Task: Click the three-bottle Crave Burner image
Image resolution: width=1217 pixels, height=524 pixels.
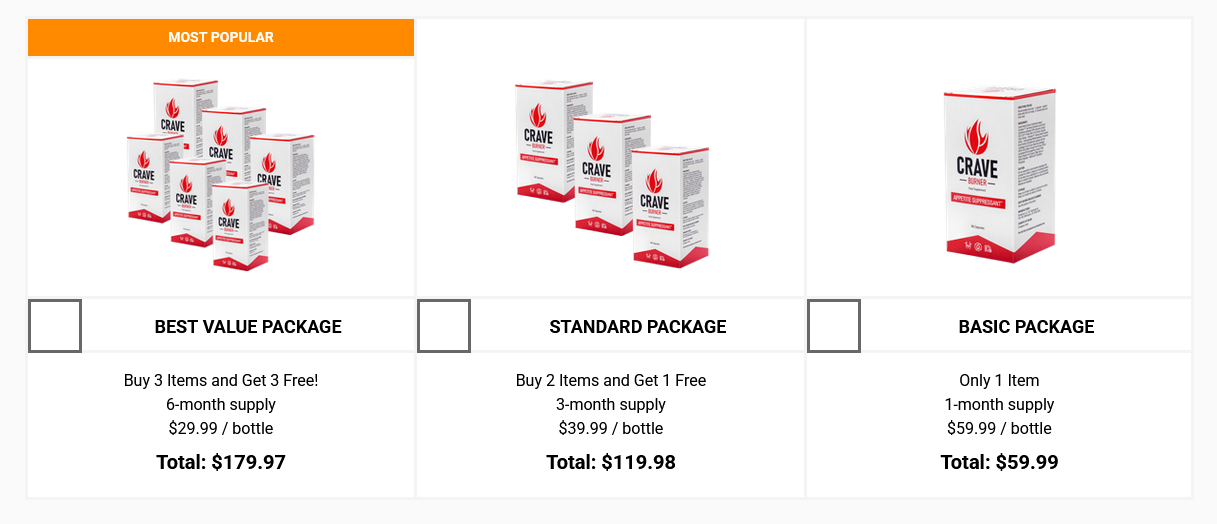Action: click(611, 173)
